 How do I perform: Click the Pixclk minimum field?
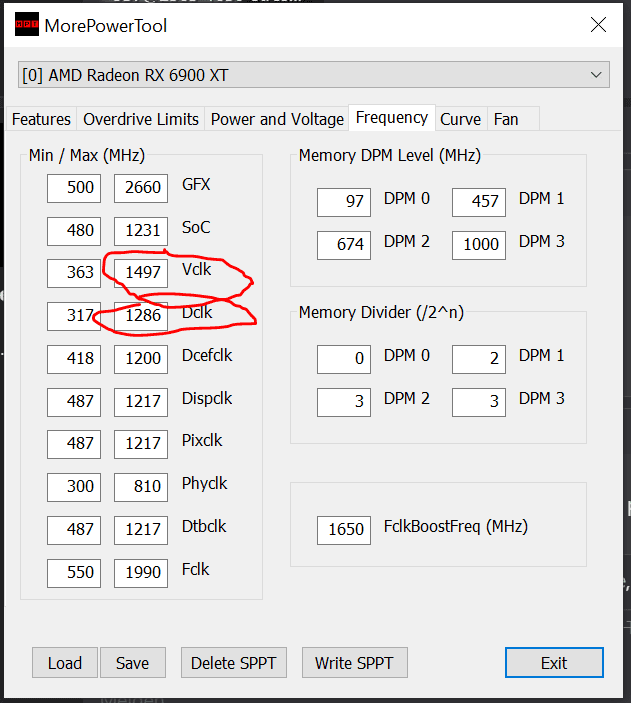tap(74, 444)
